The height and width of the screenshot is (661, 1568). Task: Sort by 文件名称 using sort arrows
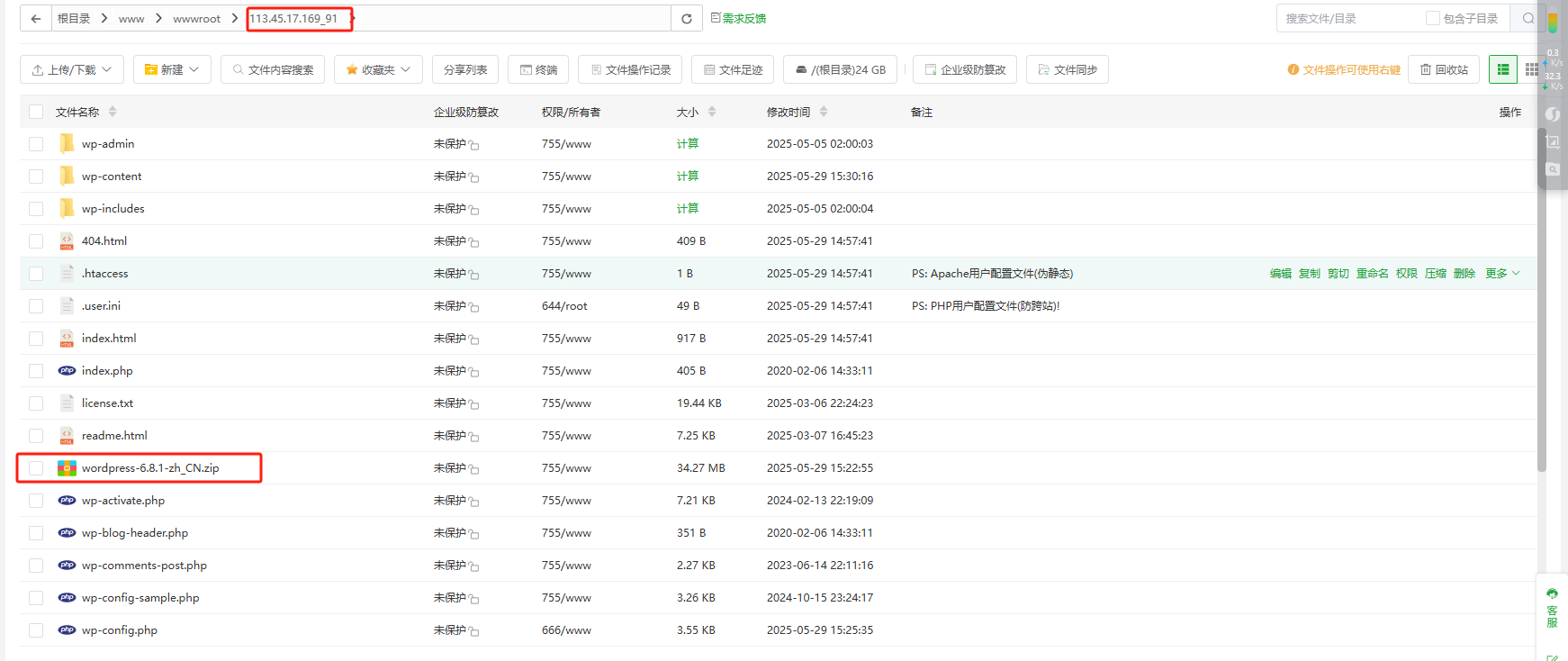113,112
